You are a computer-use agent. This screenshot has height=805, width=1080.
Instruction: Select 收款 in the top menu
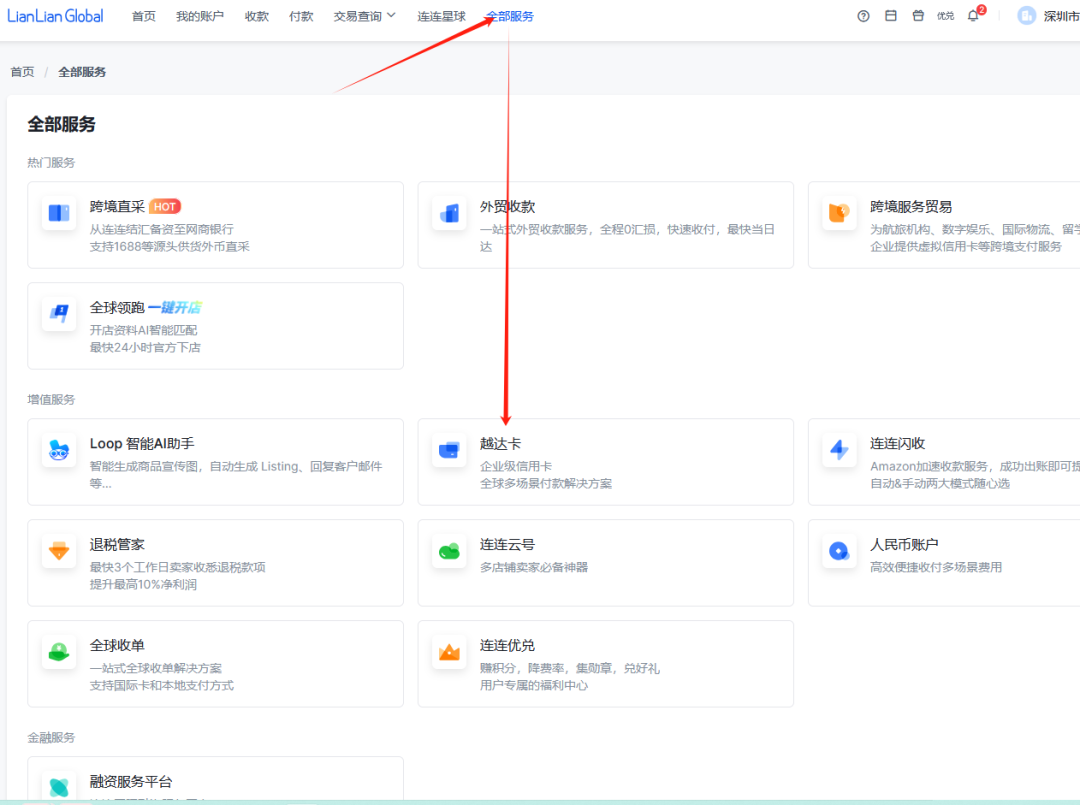coord(256,16)
